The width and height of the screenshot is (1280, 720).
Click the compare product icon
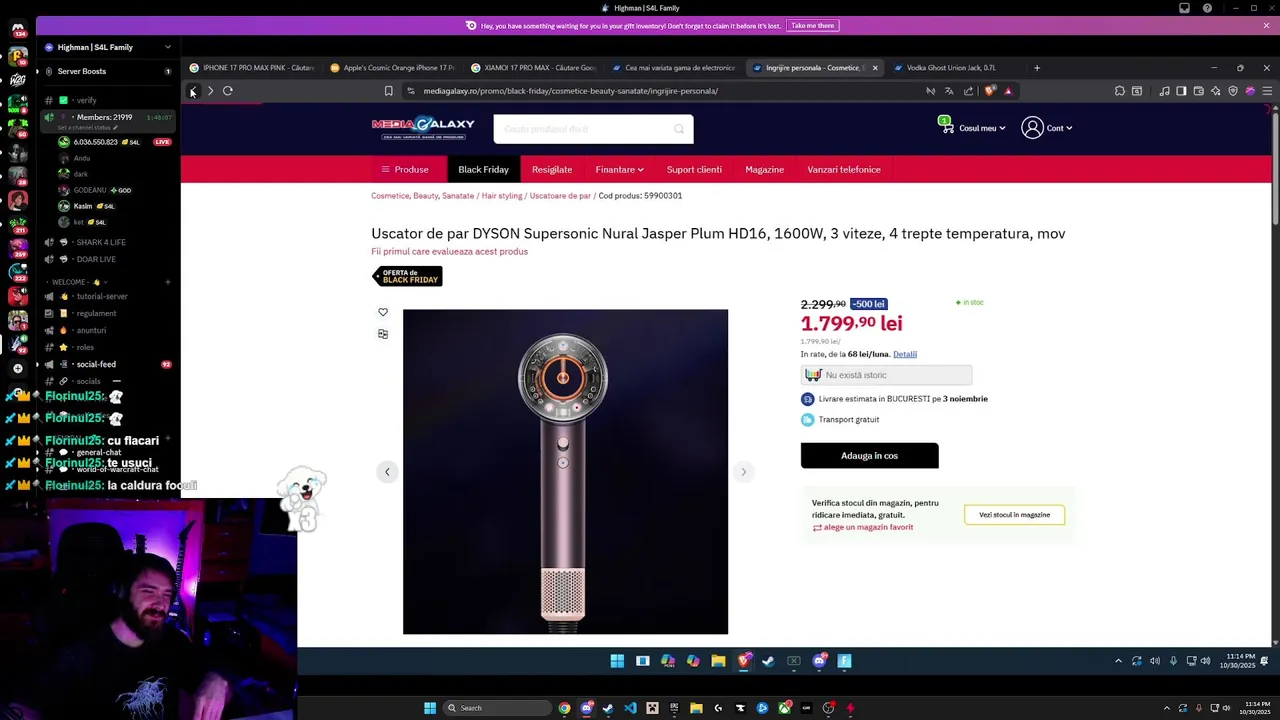pos(383,334)
